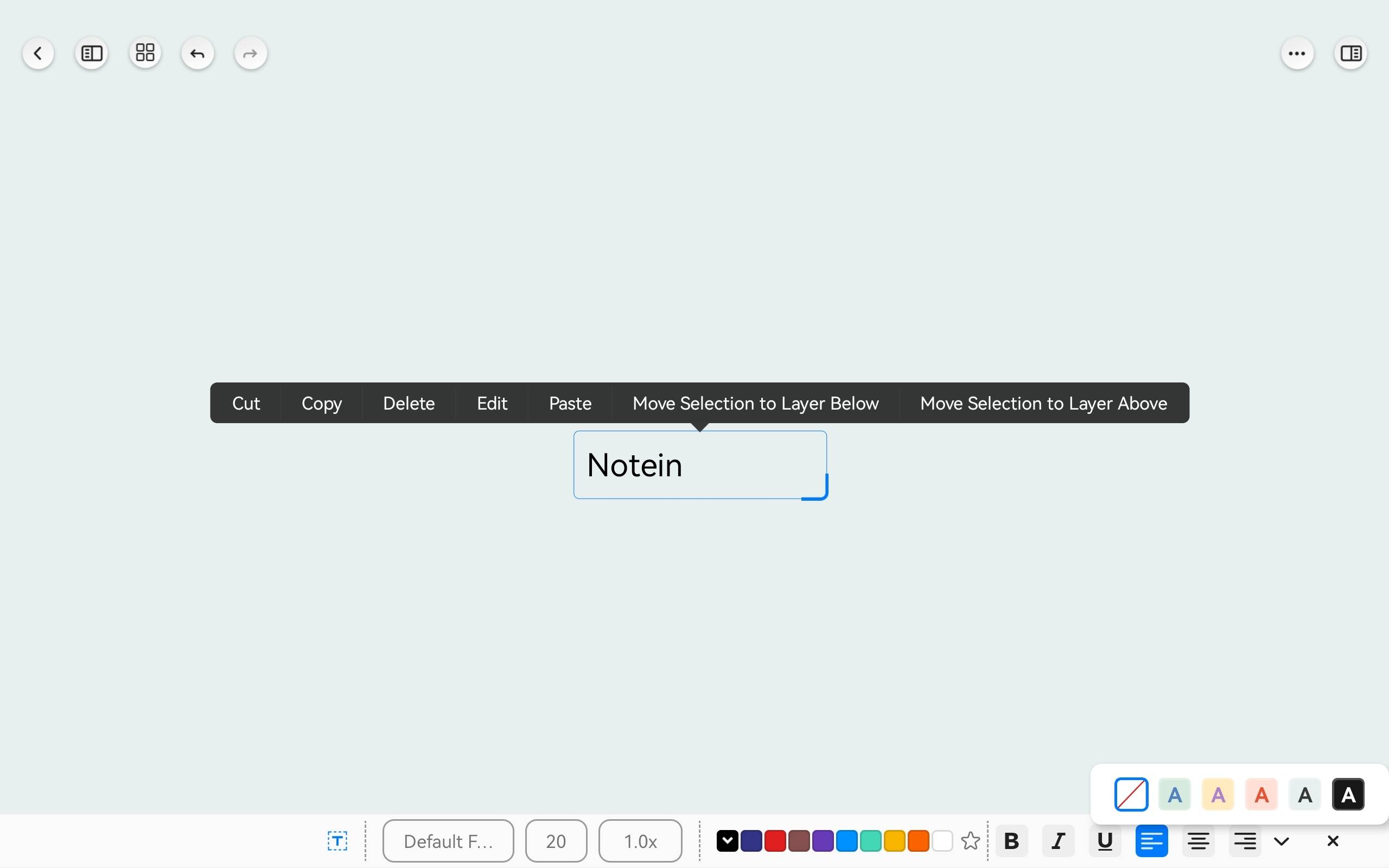1389x868 pixels.
Task: Redo the last undone action
Action: pyautogui.click(x=251, y=53)
